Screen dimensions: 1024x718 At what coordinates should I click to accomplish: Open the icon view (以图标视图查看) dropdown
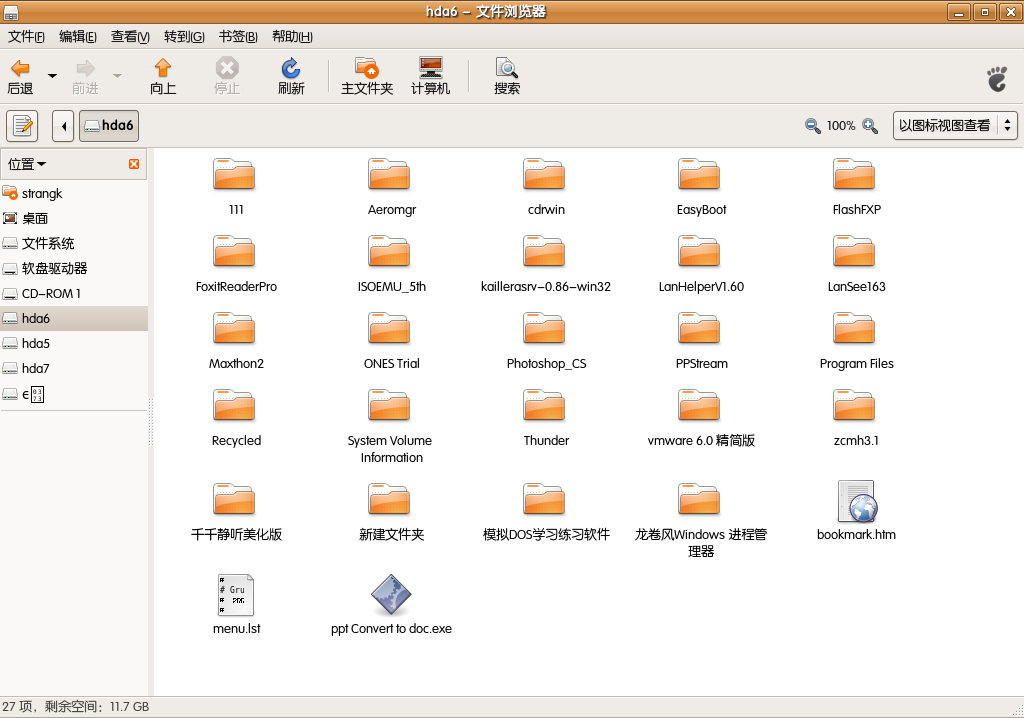(955, 125)
